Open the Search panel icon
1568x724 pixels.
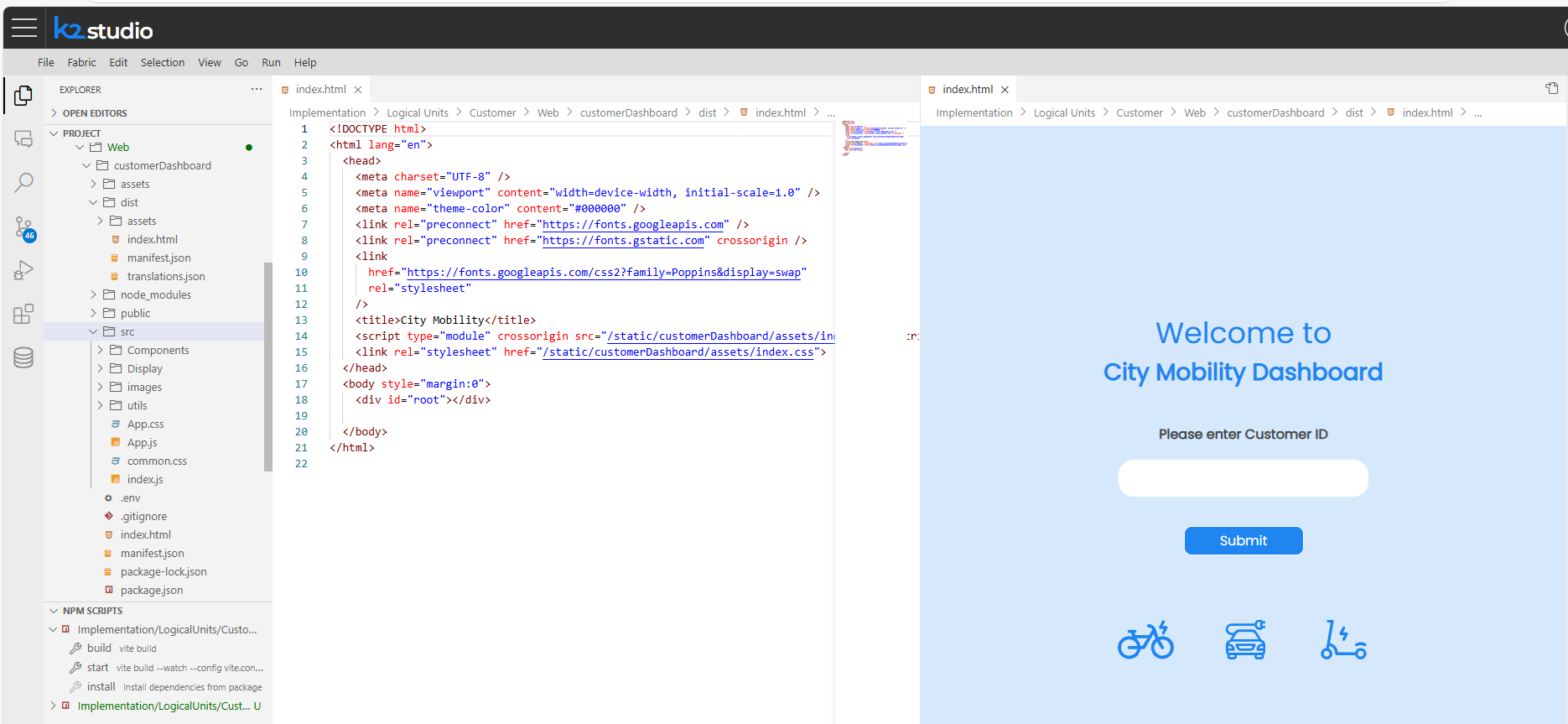pyautogui.click(x=23, y=182)
